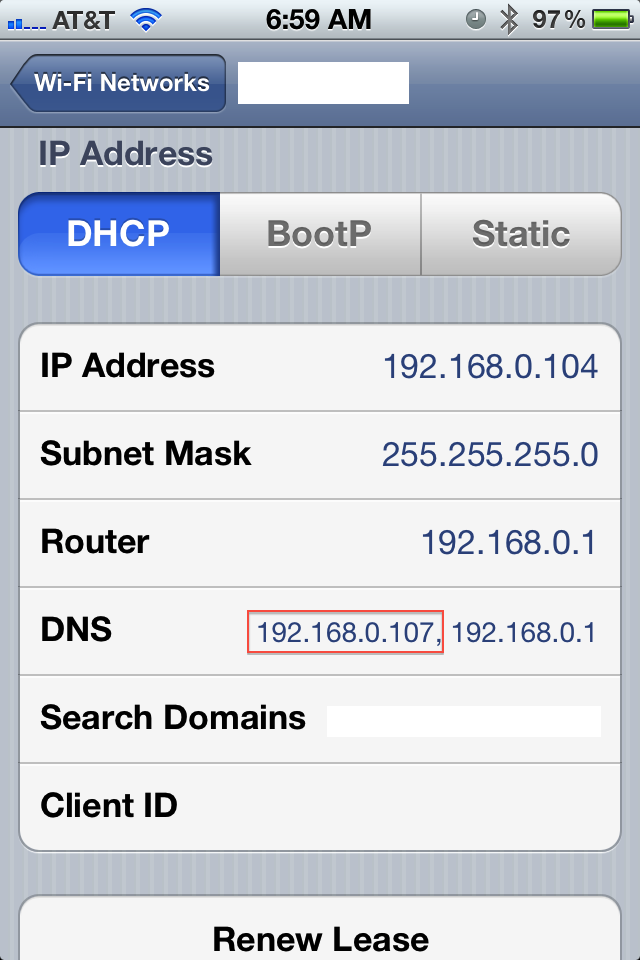Tap the Renew Lease button

320,931
